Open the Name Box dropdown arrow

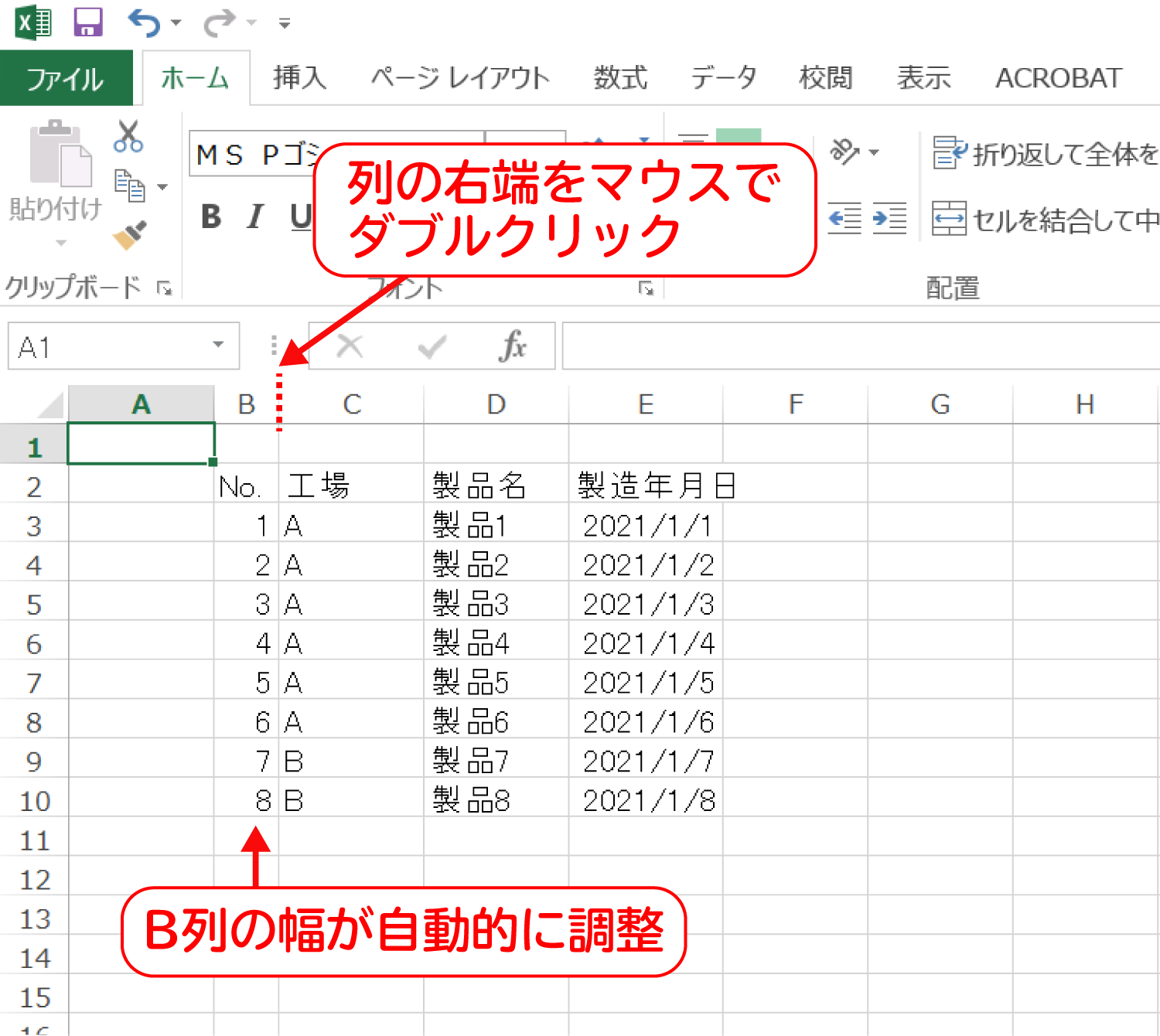coord(219,345)
